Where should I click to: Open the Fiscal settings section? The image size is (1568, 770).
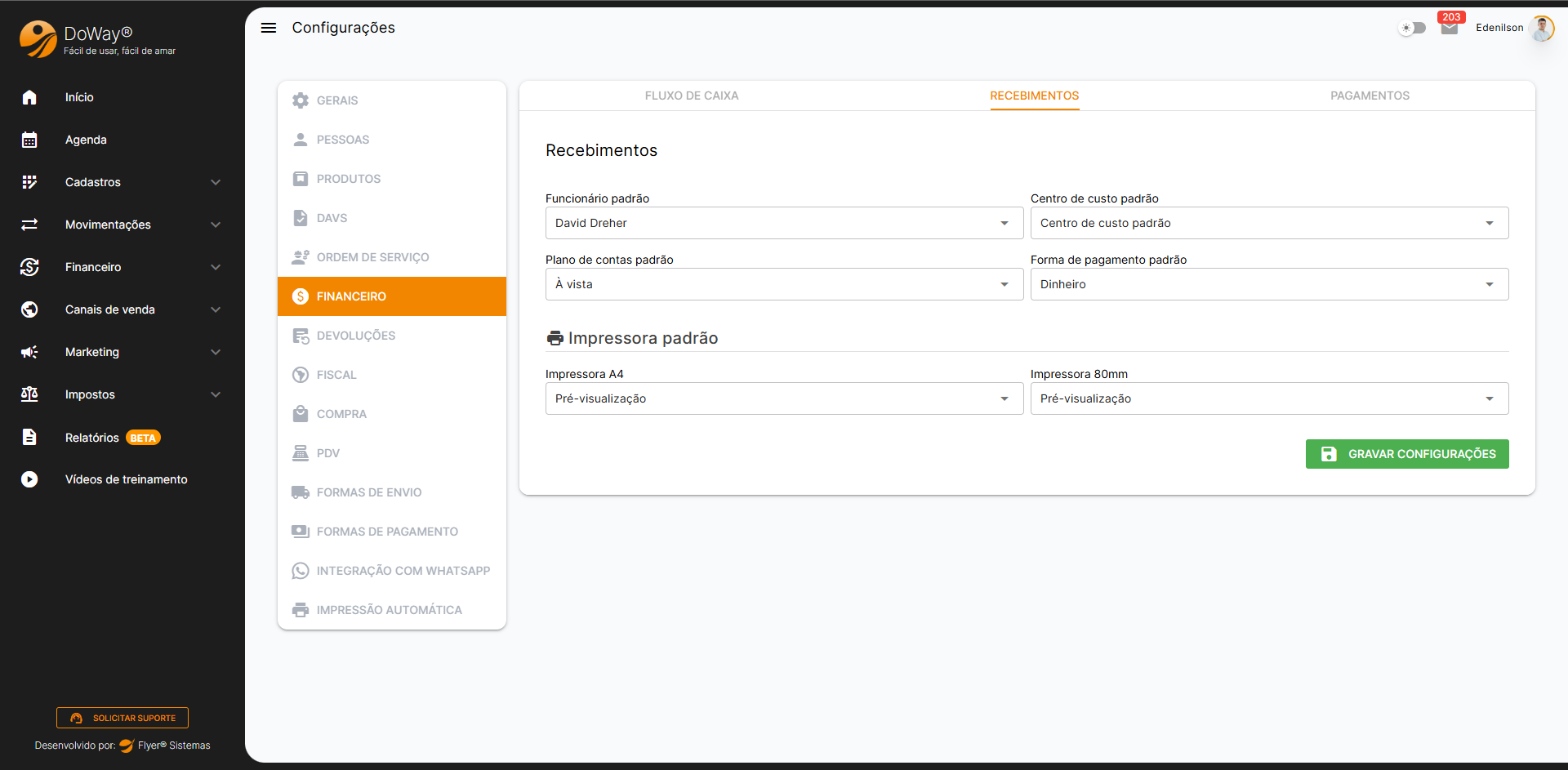336,375
